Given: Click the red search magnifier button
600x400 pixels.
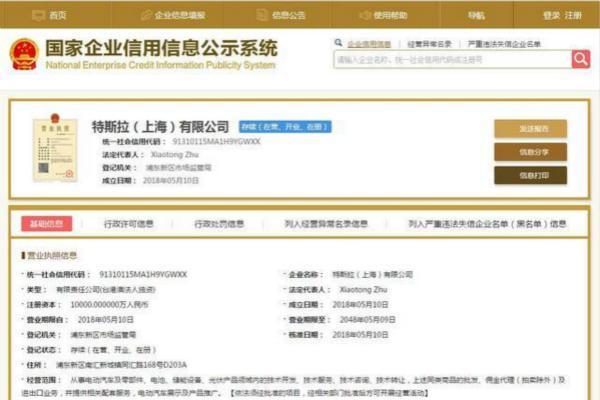Looking at the screenshot, I should point(581,59).
